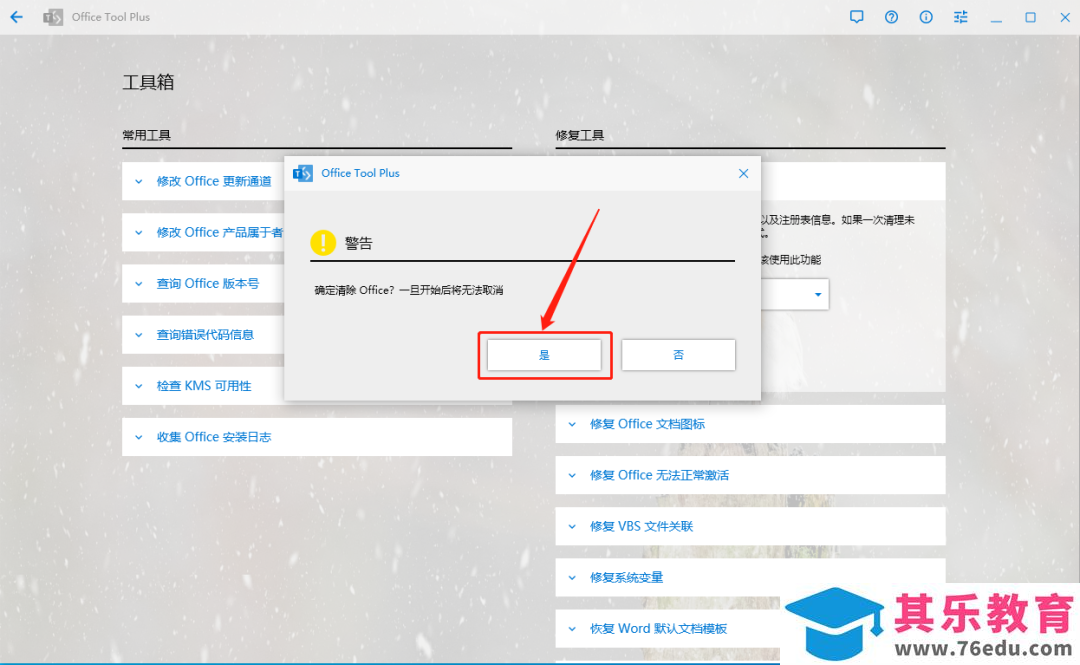Open 查询错误代码信息 tool

[205, 335]
